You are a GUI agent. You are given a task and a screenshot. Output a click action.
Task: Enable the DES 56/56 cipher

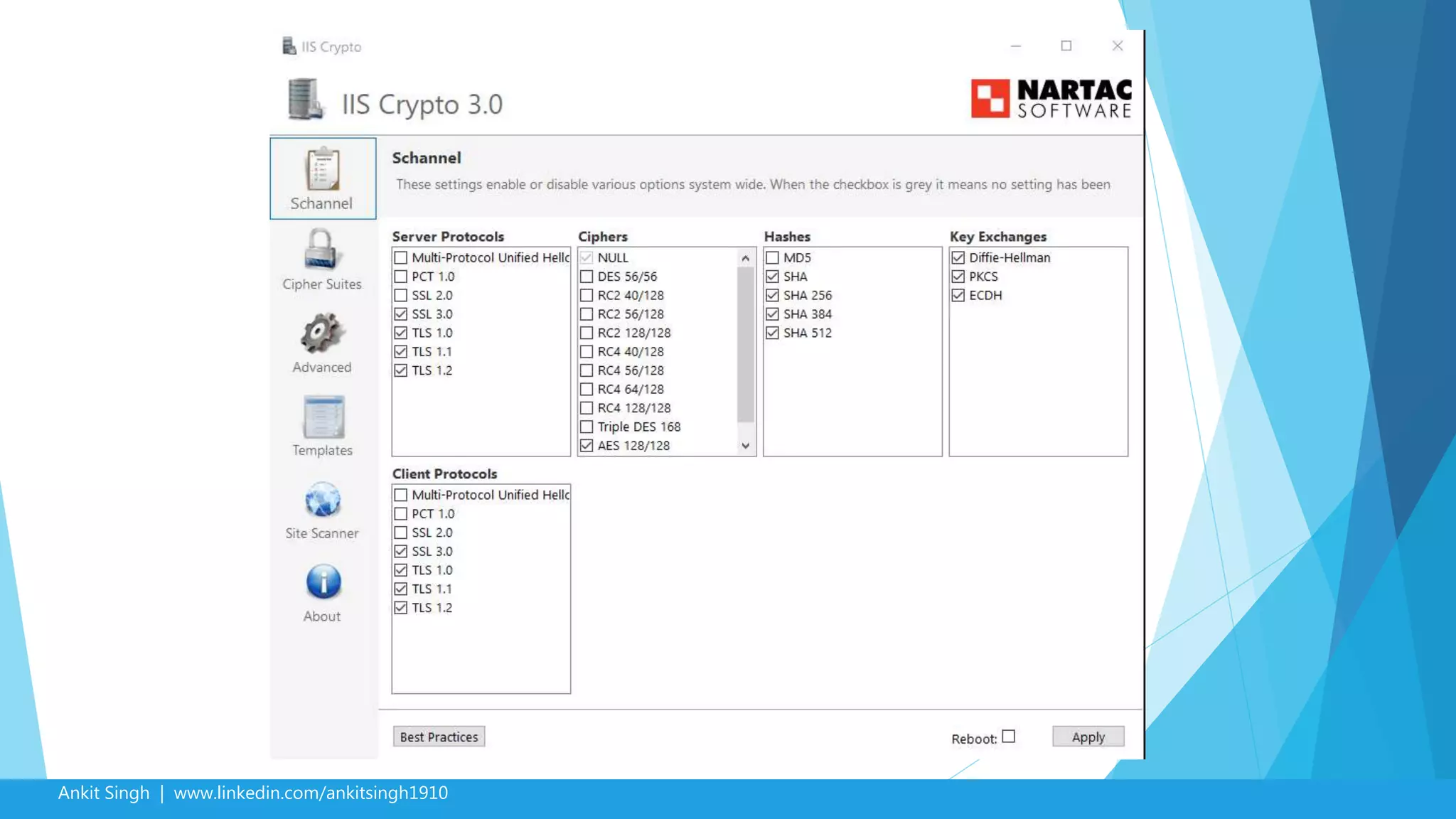coord(587,277)
